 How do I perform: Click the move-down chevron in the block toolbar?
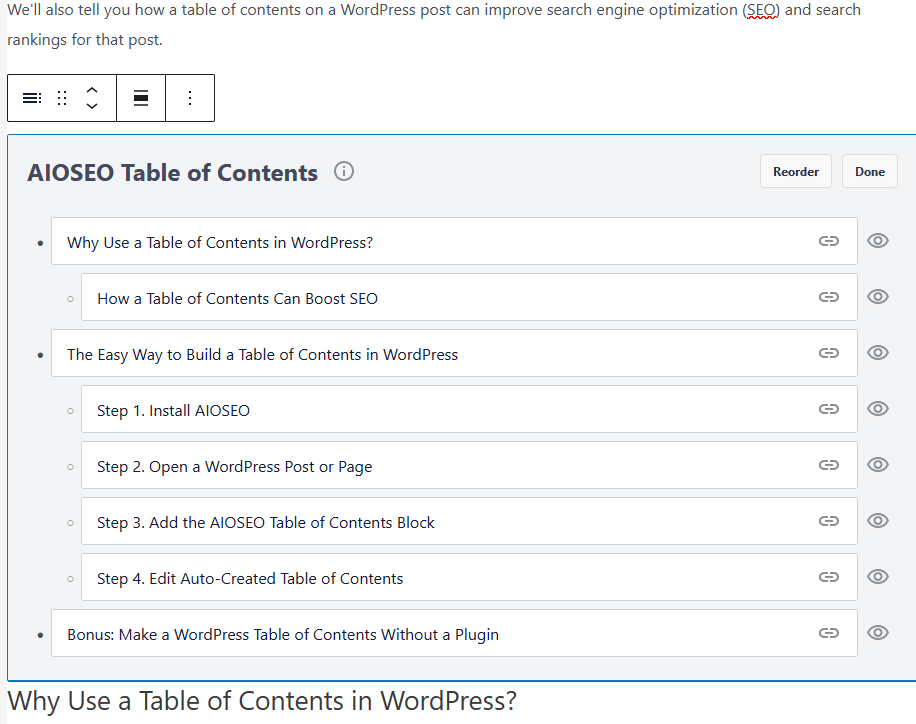pyautogui.click(x=92, y=105)
